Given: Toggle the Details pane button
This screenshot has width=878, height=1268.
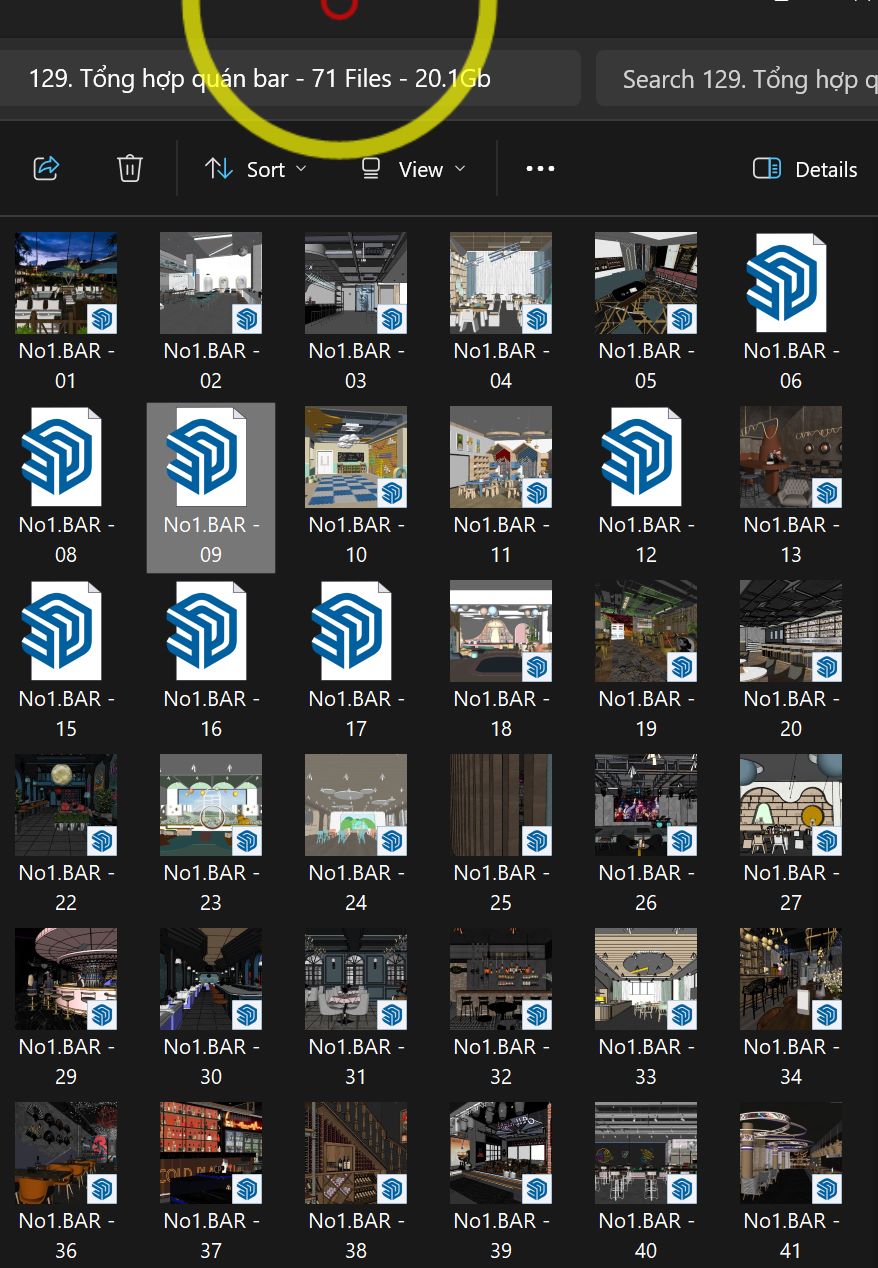Looking at the screenshot, I should click(x=805, y=169).
